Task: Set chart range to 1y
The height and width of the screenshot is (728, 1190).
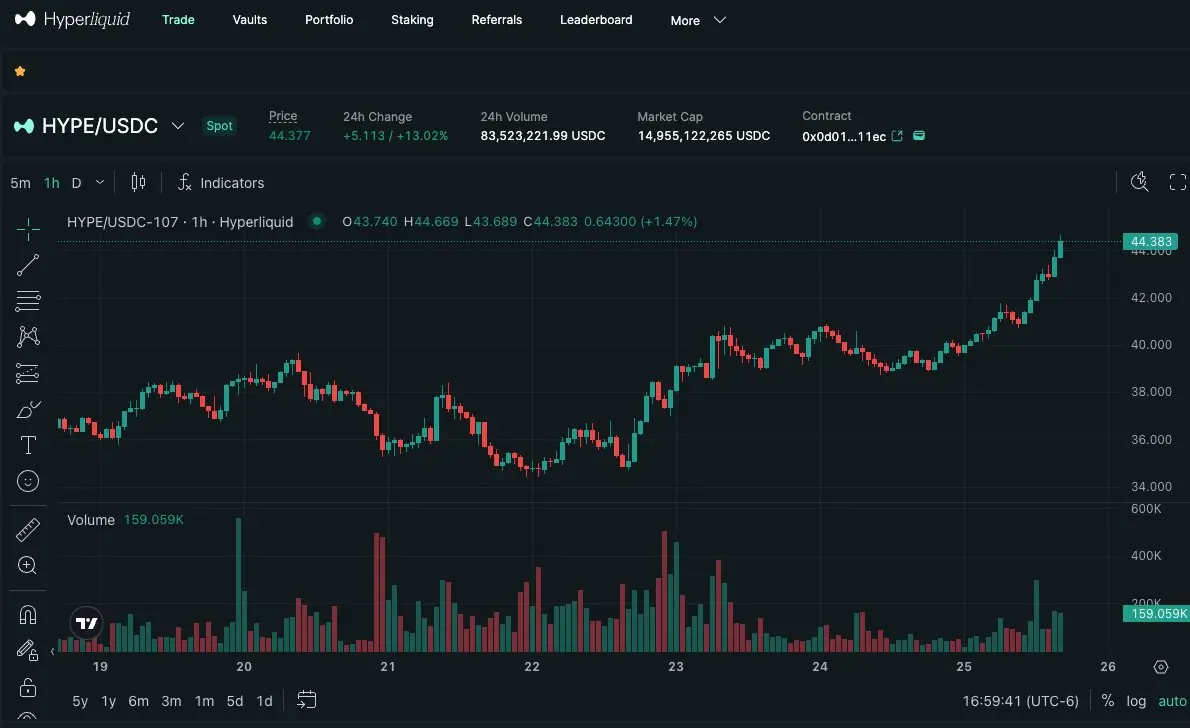Action: [x=109, y=701]
